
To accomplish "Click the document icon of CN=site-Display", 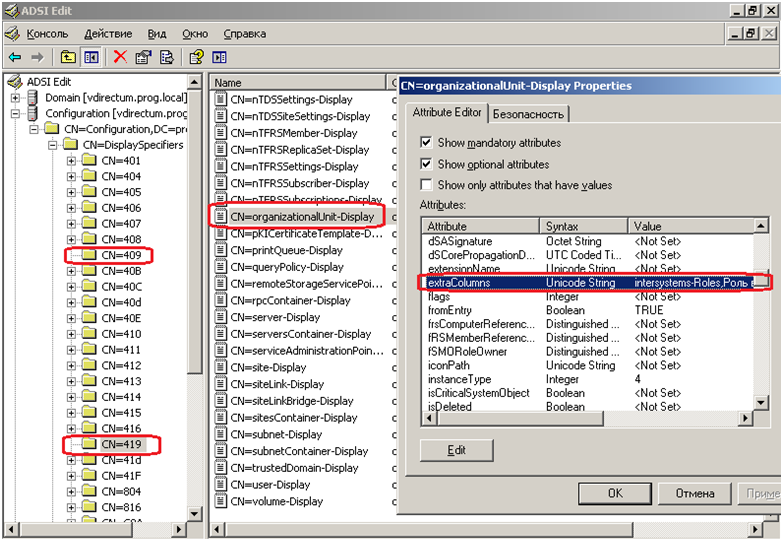I will coord(220,367).
